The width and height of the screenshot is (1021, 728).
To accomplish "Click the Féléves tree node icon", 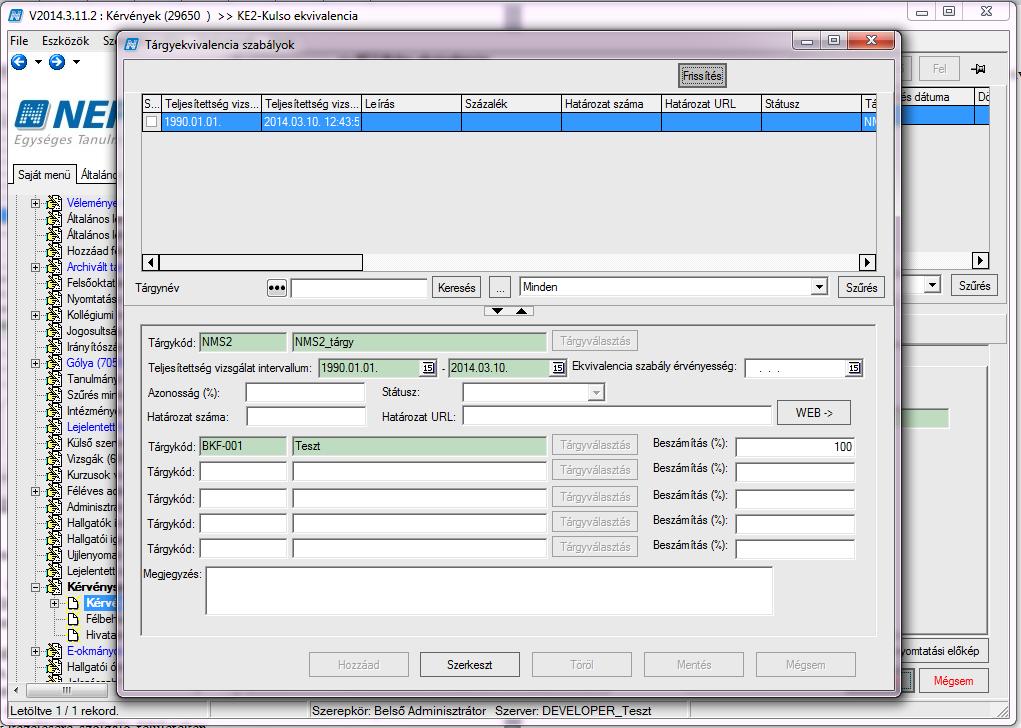I will (x=54, y=491).
